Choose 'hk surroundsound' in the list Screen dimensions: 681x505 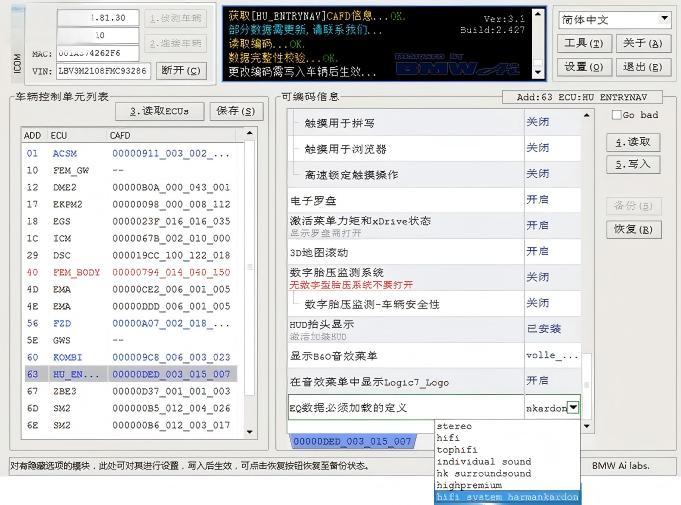point(484,473)
